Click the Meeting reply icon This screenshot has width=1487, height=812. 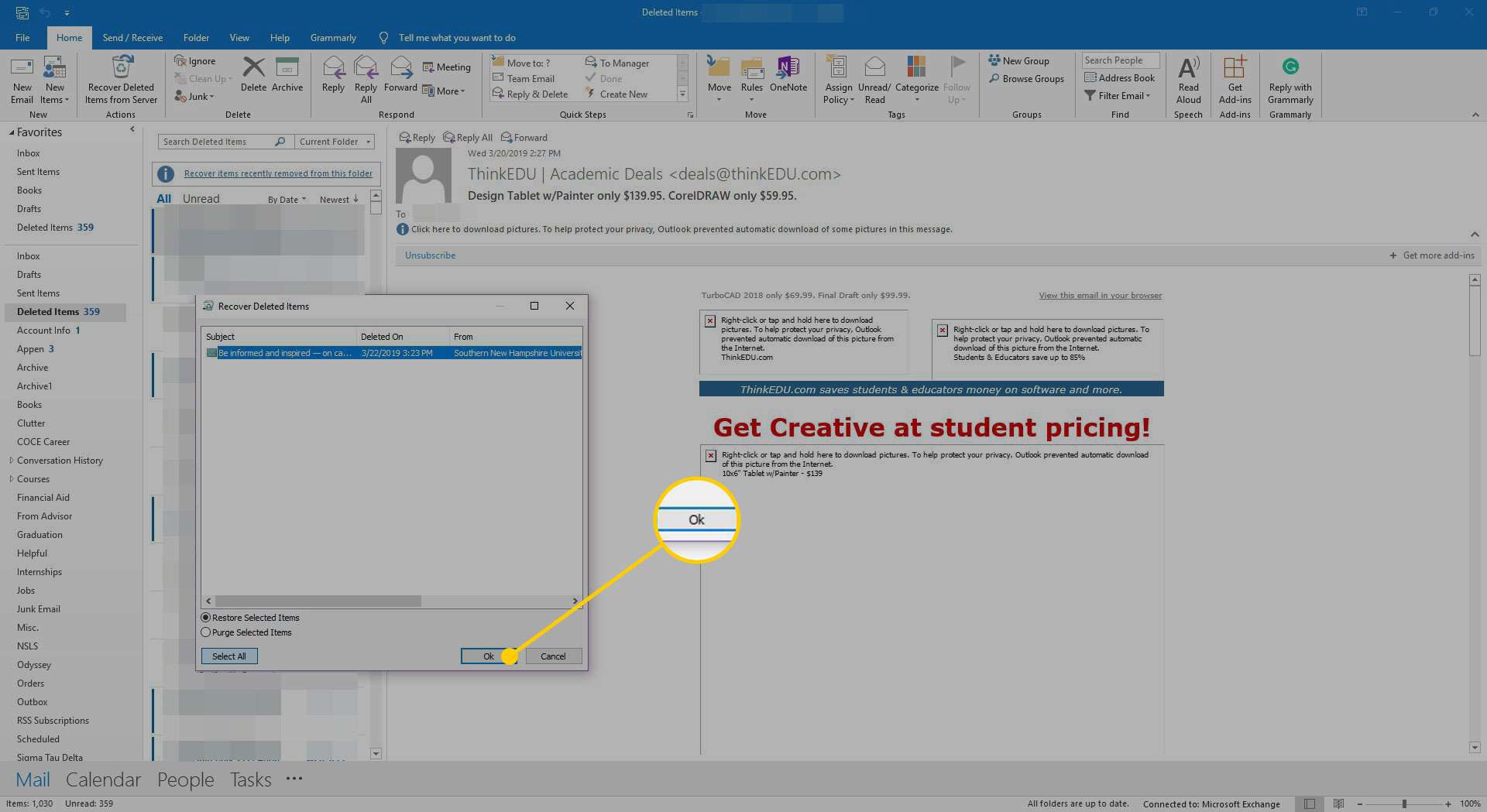(428, 67)
